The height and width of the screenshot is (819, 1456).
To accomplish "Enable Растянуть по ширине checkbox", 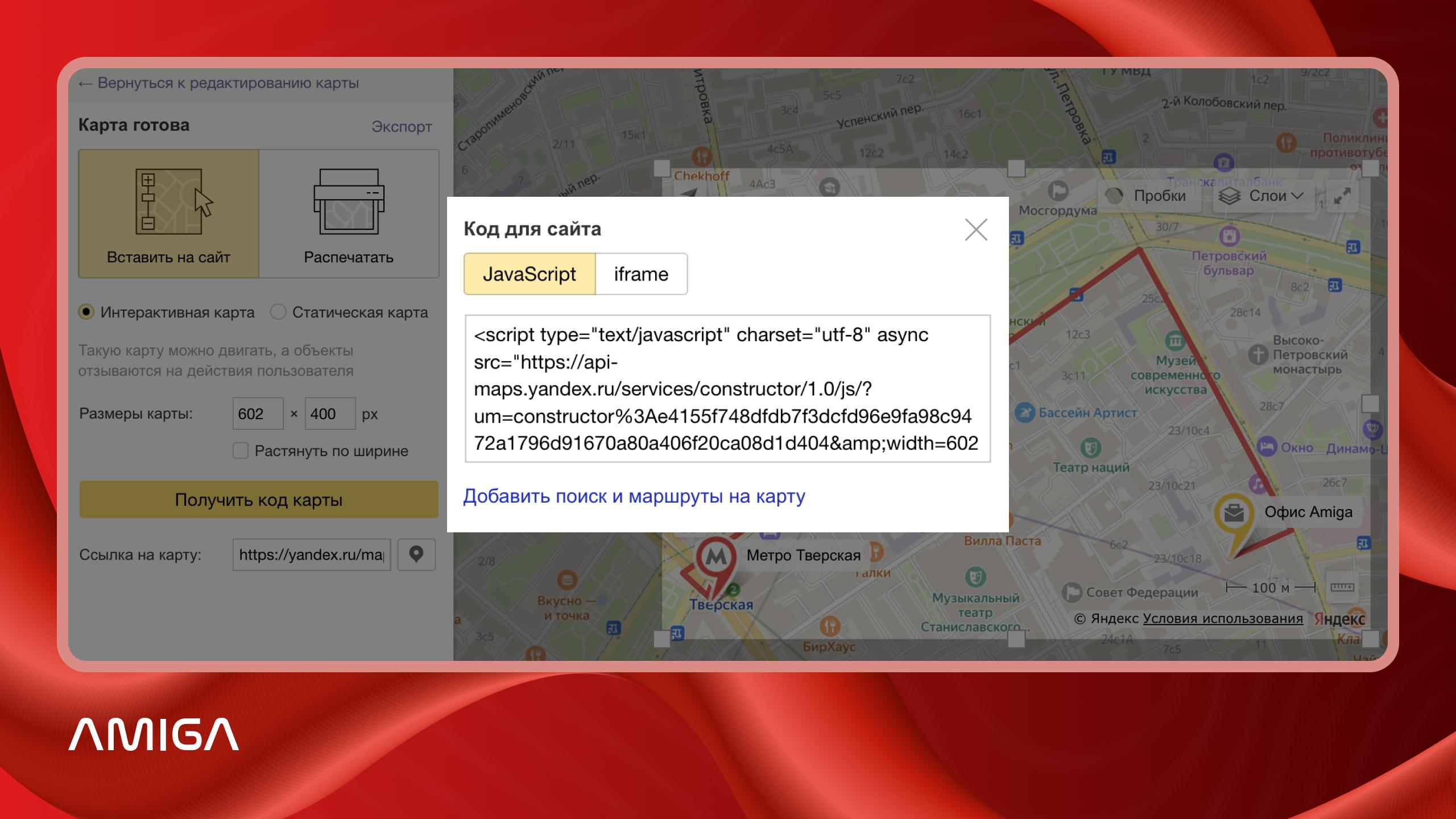I will tap(241, 451).
